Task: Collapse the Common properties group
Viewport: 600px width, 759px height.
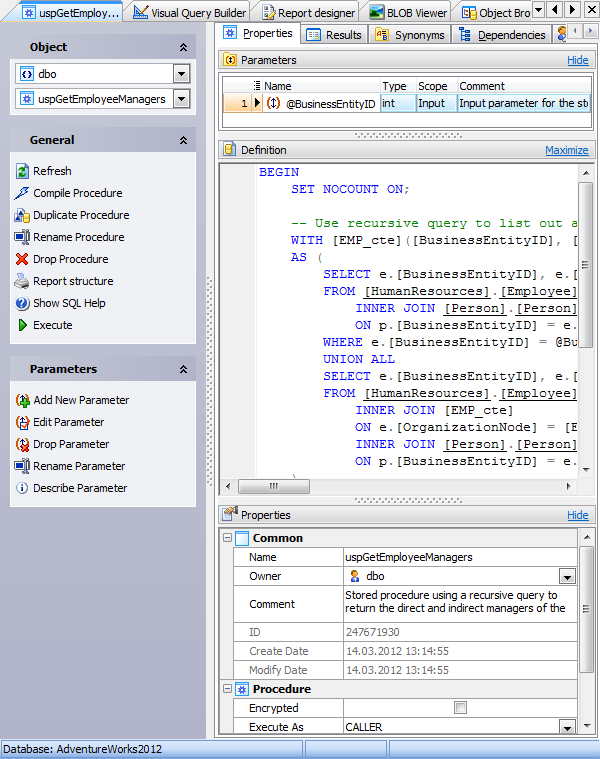Action: click(227, 538)
